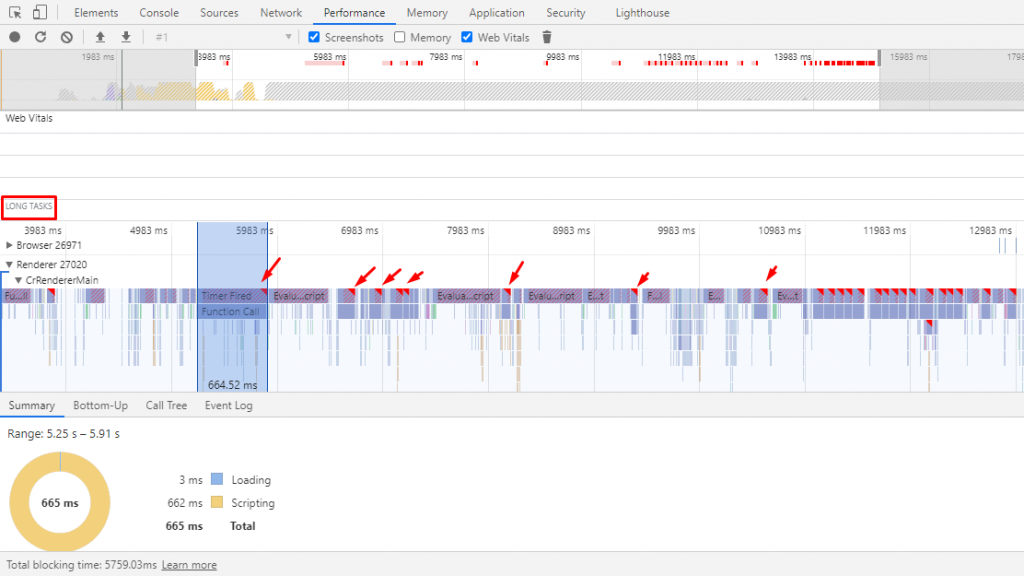
Task: Save the profile with the download icon
Action: pos(126,37)
